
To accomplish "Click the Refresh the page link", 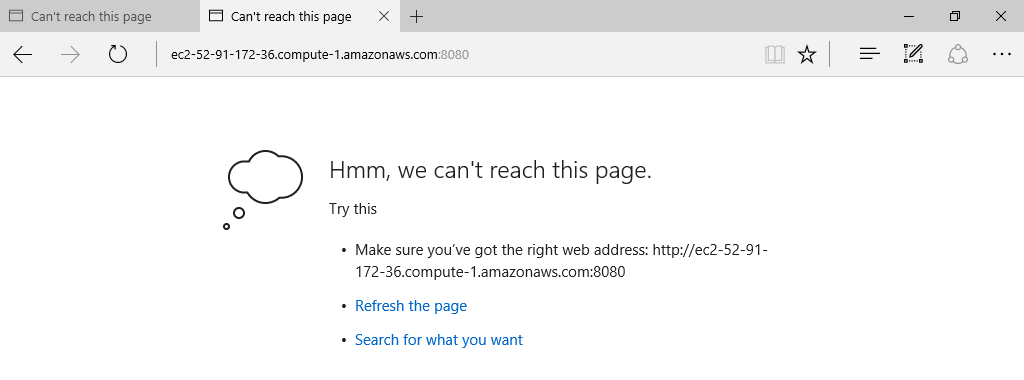I will (411, 306).
